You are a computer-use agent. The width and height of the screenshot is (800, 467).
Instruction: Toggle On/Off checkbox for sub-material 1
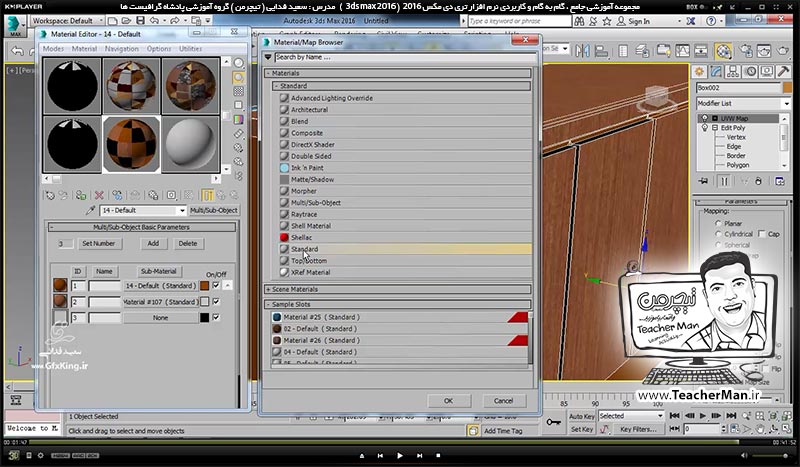[x=216, y=285]
